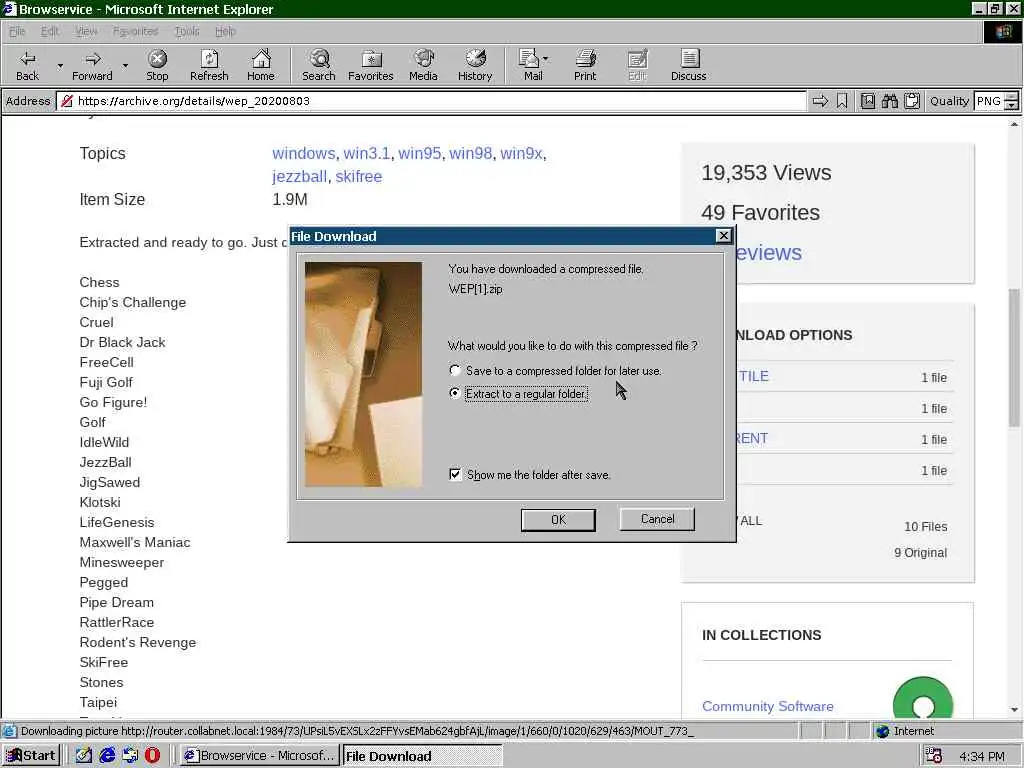Stop page loading with the Stop button

(x=157, y=65)
